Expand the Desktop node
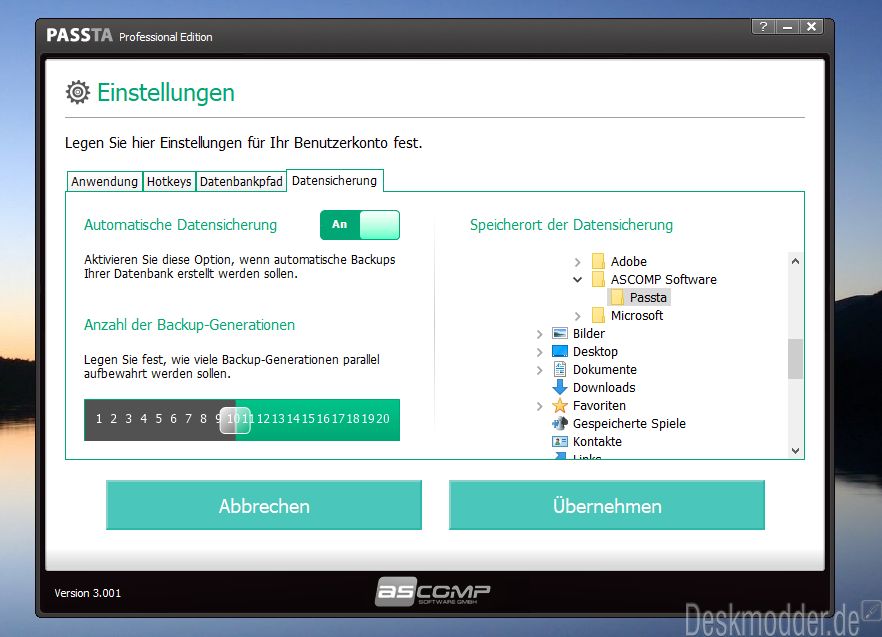 (x=539, y=352)
